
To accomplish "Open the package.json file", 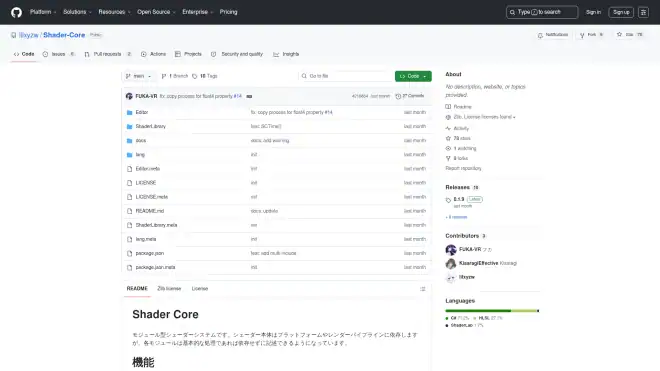I will (x=149, y=254).
